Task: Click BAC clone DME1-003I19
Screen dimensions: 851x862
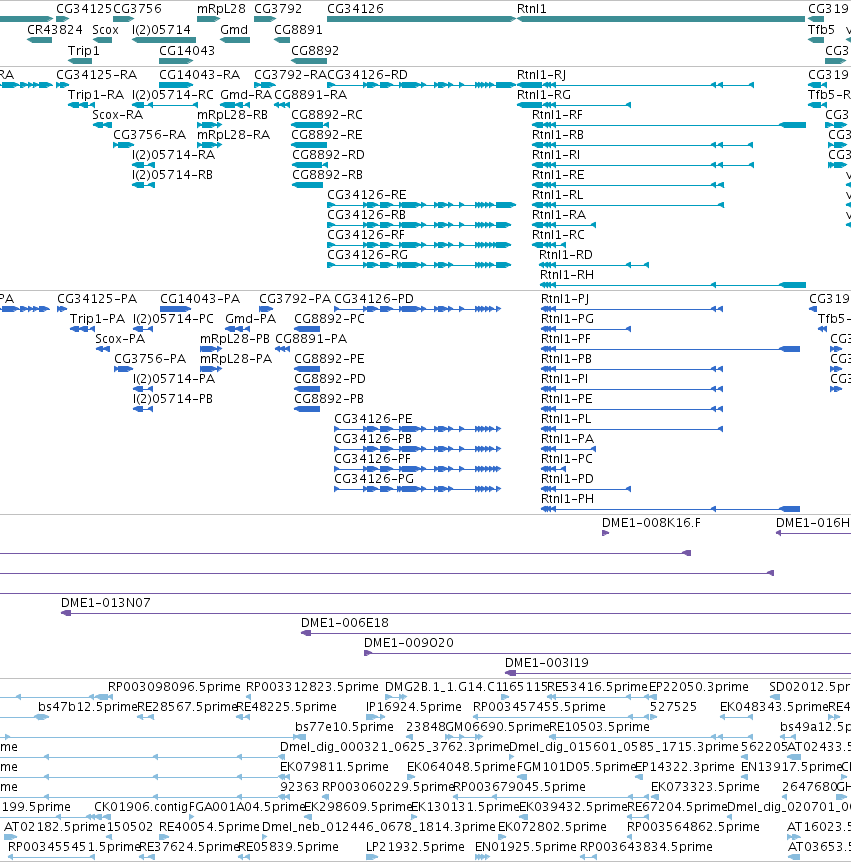Action: (546, 663)
